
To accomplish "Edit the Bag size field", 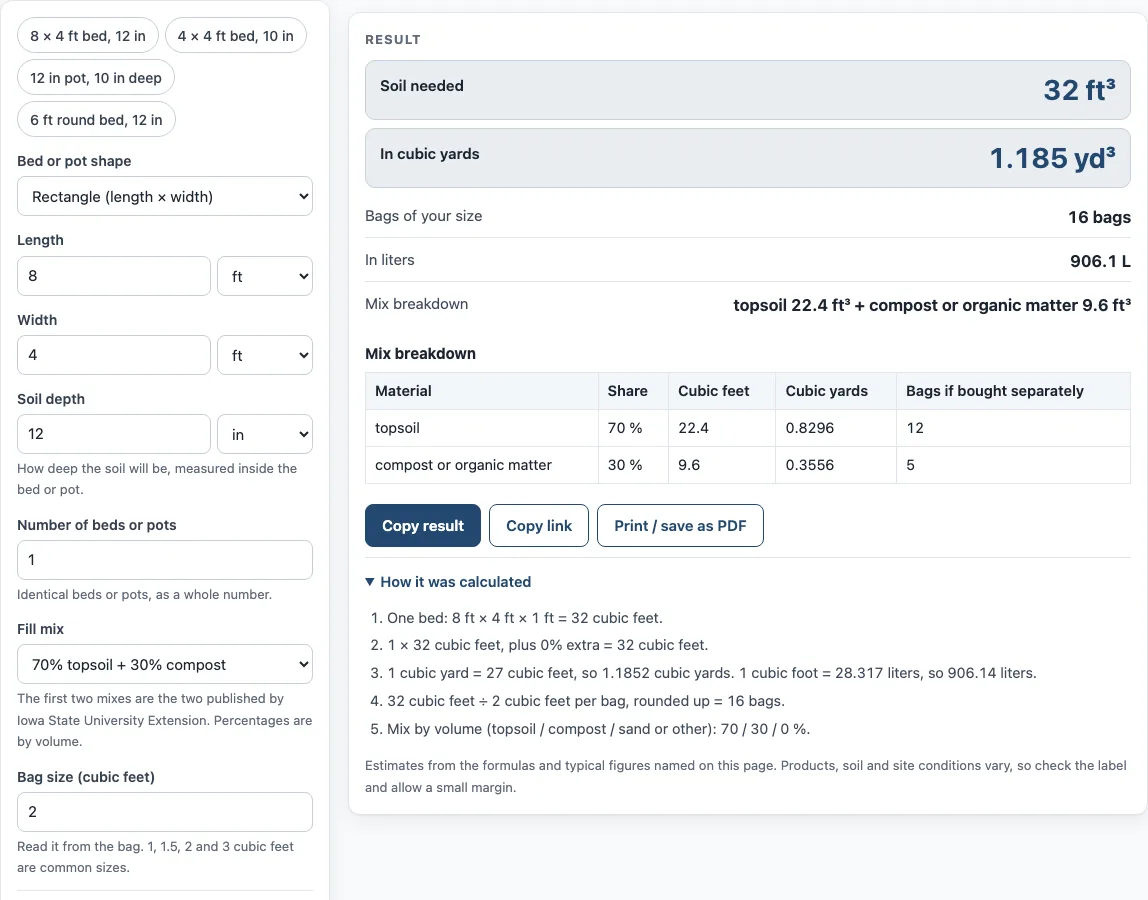I will (165, 812).
